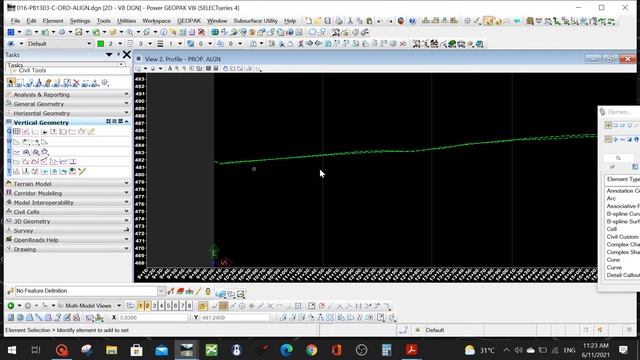Click the new file icon in top toolbar

309,21
